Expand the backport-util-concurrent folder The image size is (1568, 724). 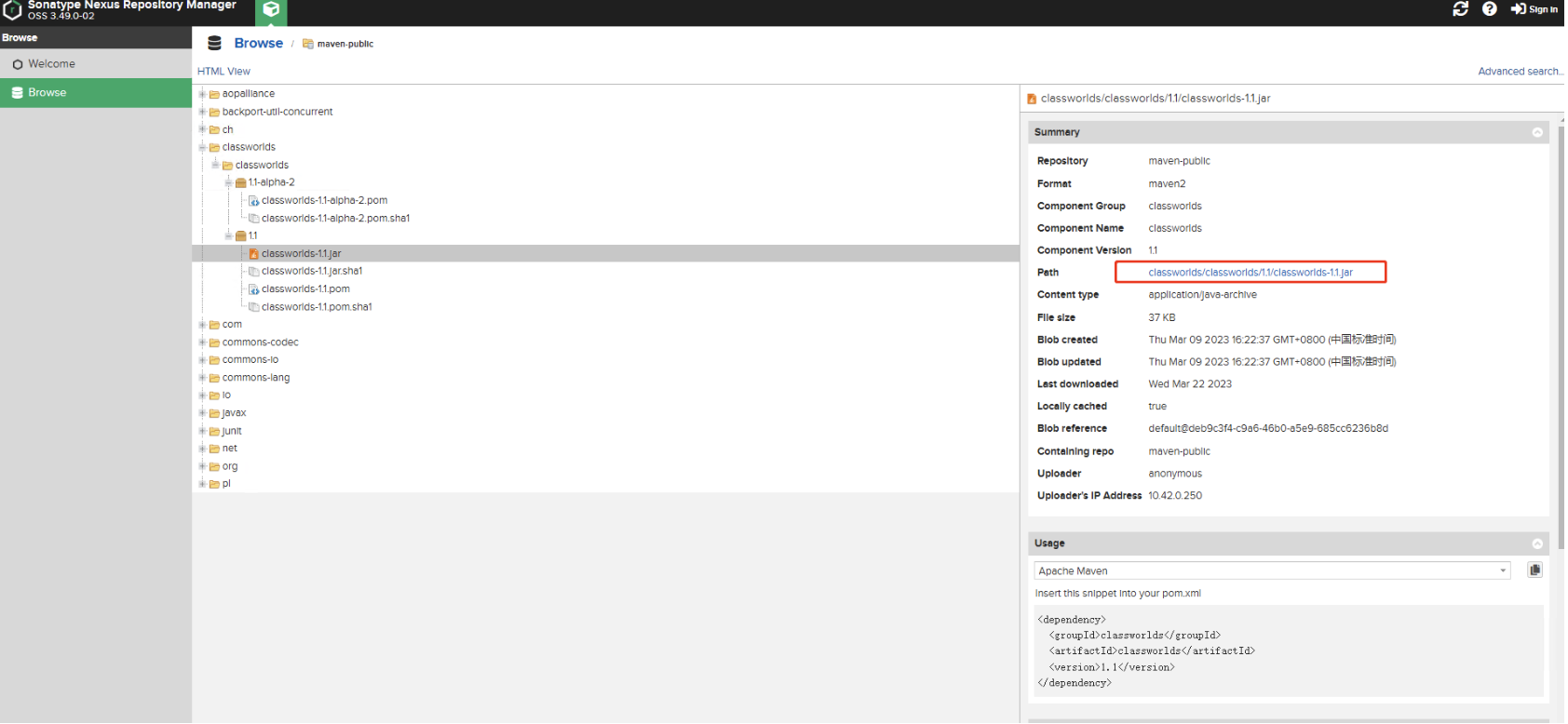tap(202, 112)
